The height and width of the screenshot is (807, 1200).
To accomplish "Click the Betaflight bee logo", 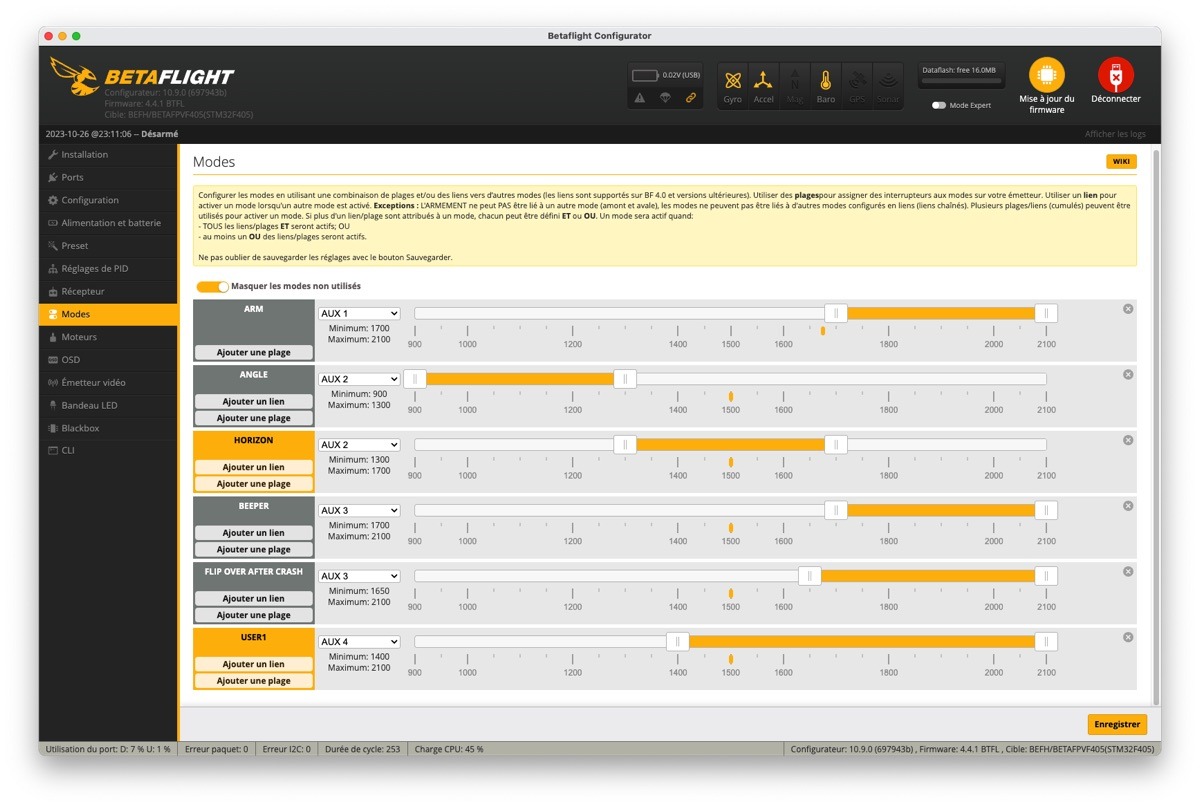I will [x=74, y=76].
